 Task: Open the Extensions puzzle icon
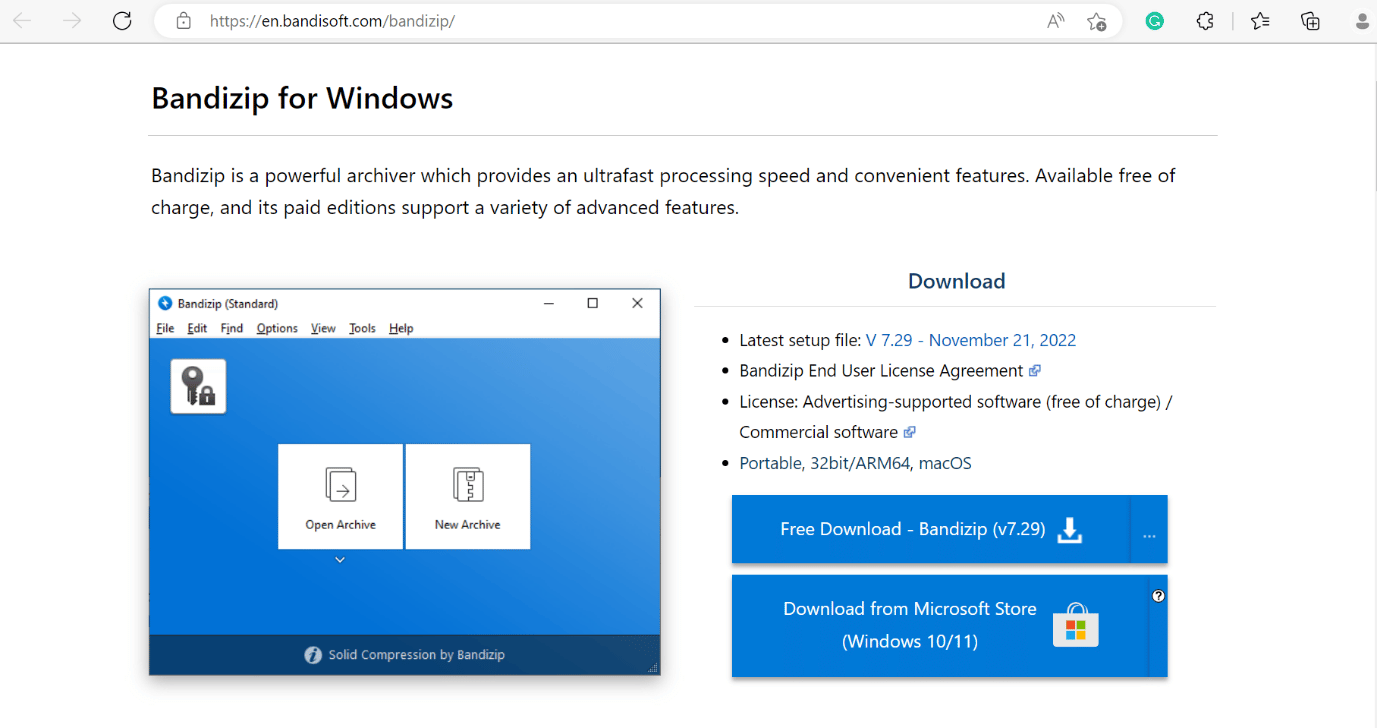(x=1205, y=21)
